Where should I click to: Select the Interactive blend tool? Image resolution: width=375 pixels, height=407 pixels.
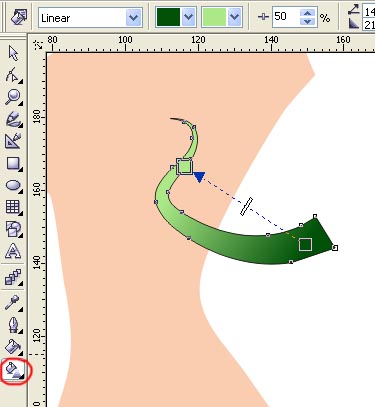point(13,277)
